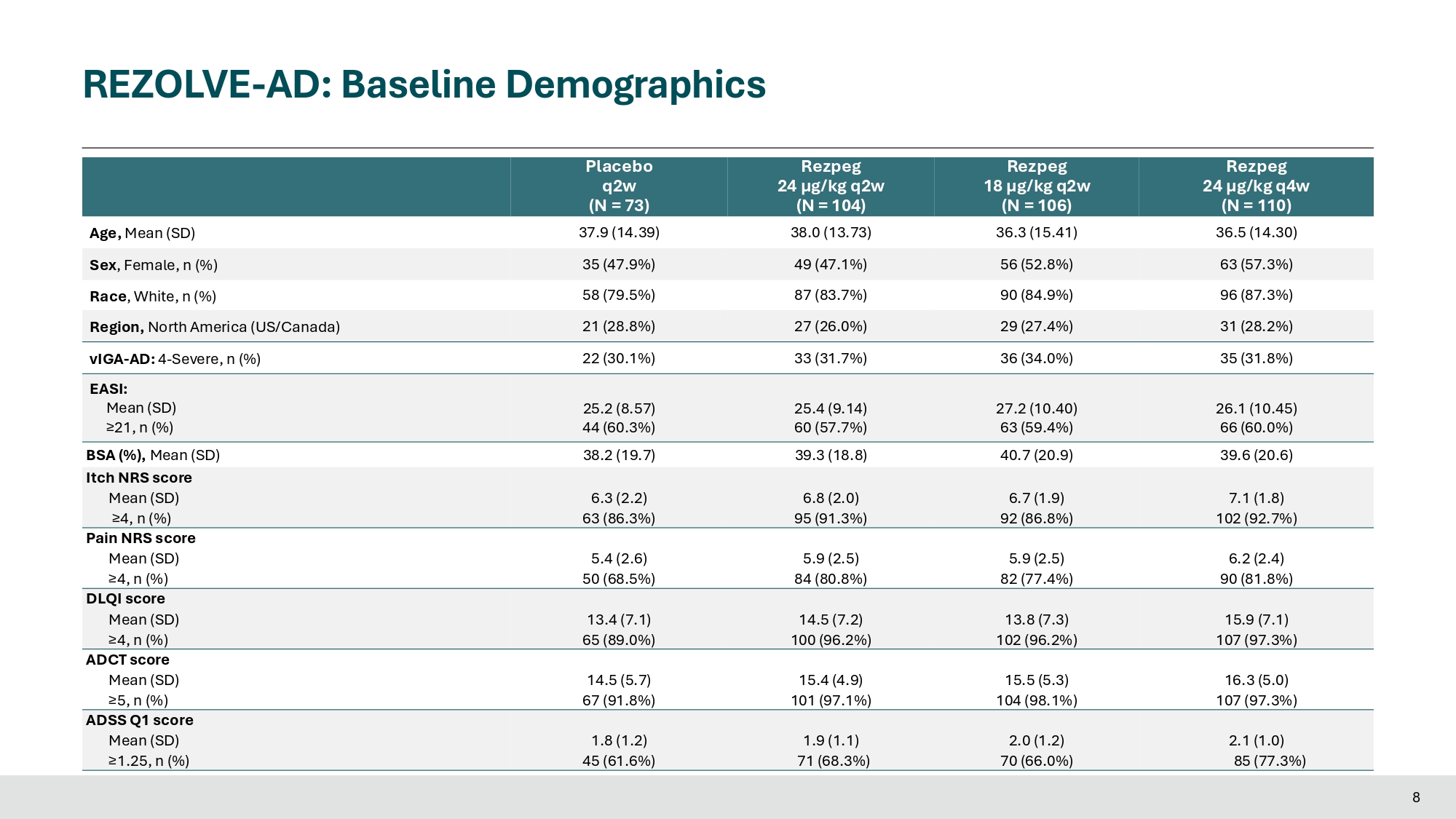
Task: Click the Race, White row label
Action: (x=153, y=296)
